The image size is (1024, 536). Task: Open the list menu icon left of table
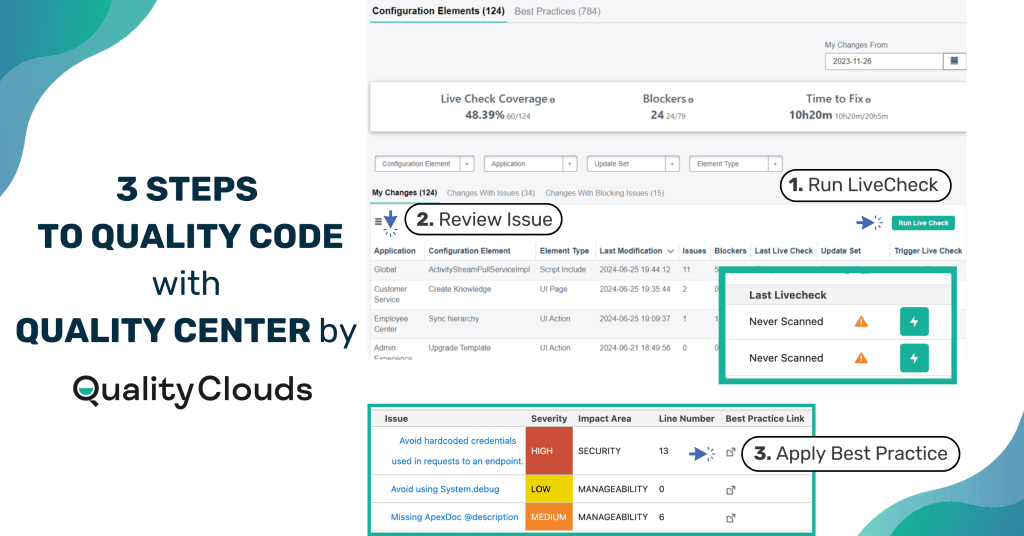tap(378, 222)
